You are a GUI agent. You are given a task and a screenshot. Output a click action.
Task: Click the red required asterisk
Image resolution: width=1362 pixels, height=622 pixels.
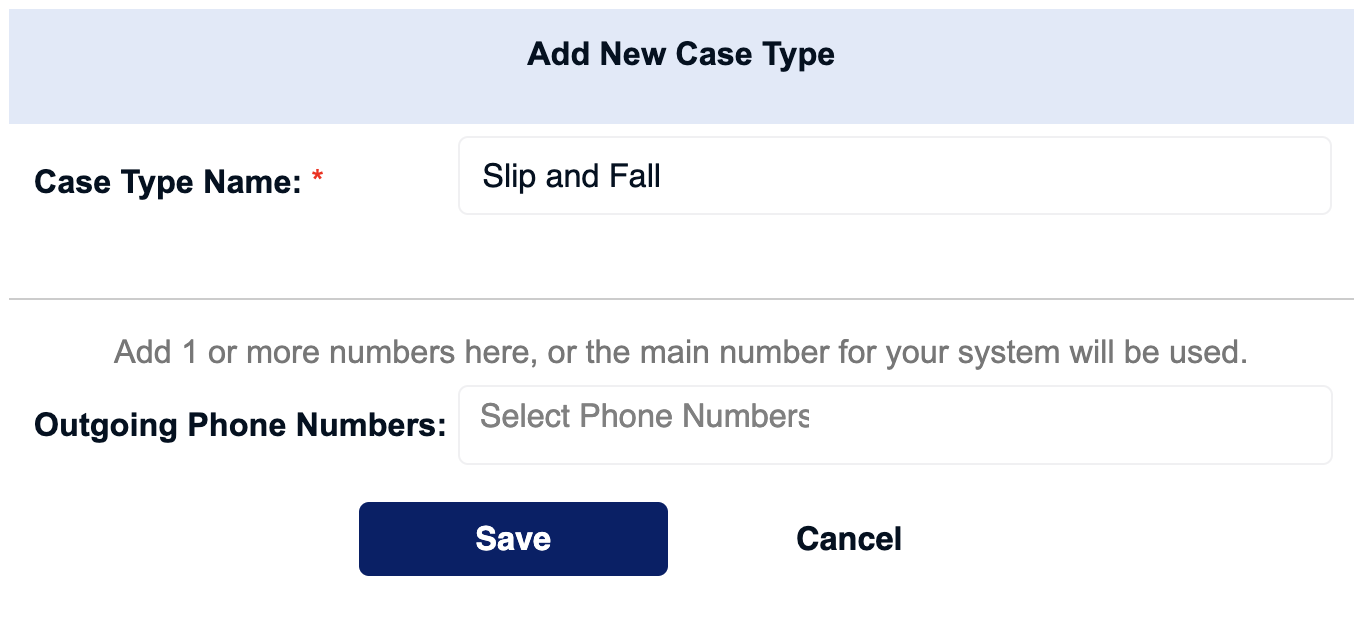tap(318, 178)
